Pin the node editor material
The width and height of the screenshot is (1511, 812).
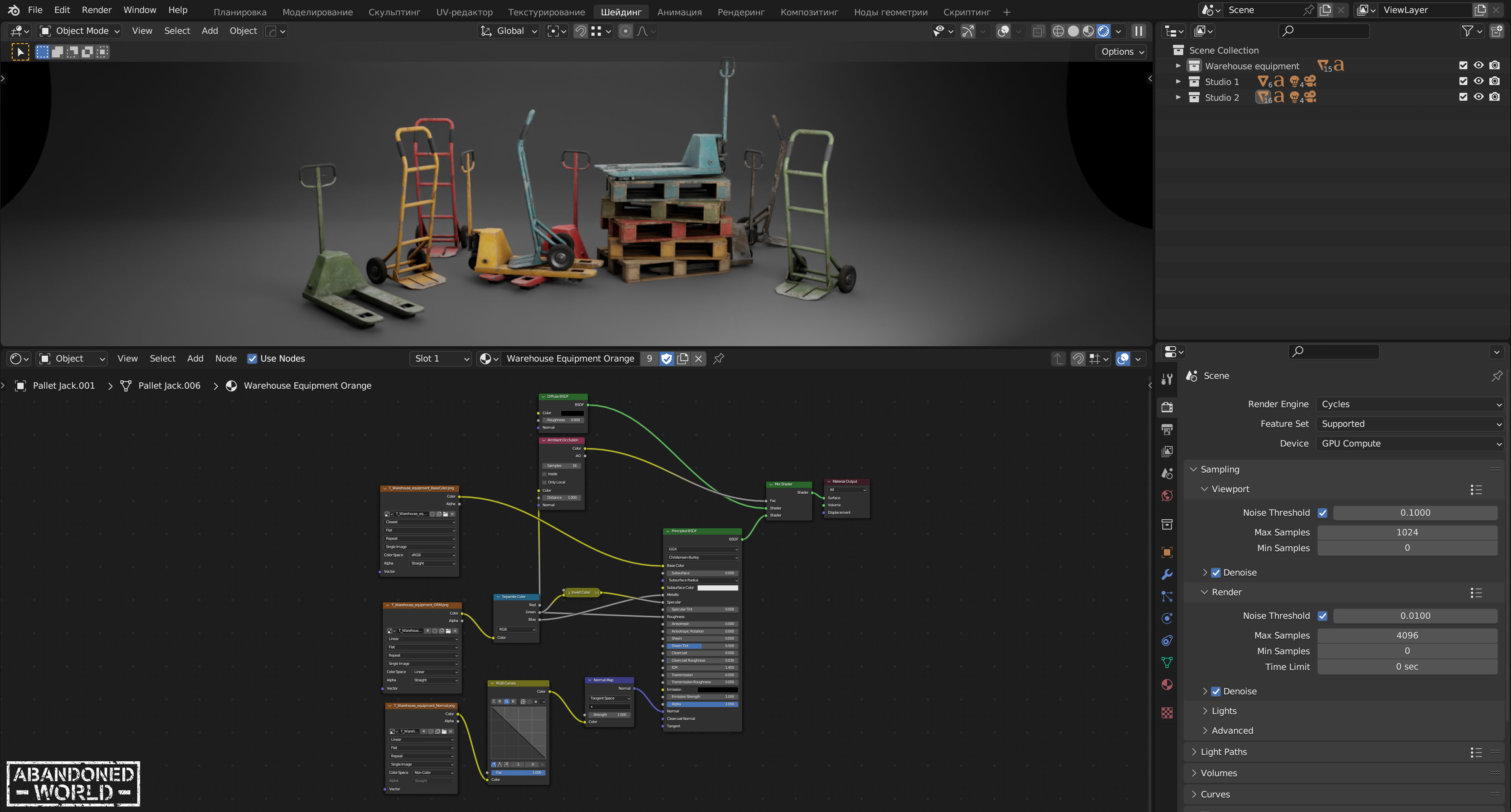point(719,358)
